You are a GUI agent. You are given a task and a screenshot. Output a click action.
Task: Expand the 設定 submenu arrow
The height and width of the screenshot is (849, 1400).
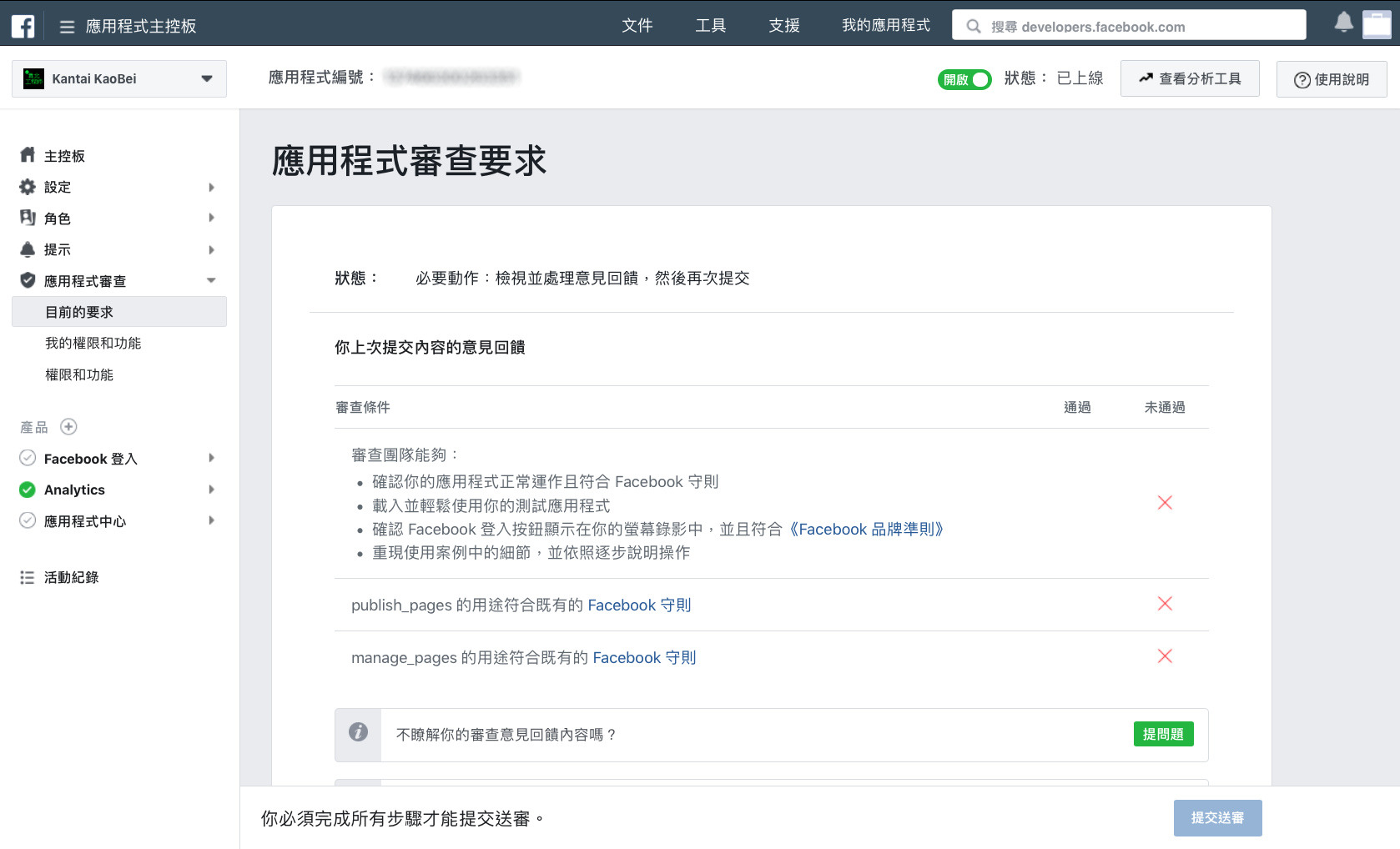pyautogui.click(x=211, y=187)
